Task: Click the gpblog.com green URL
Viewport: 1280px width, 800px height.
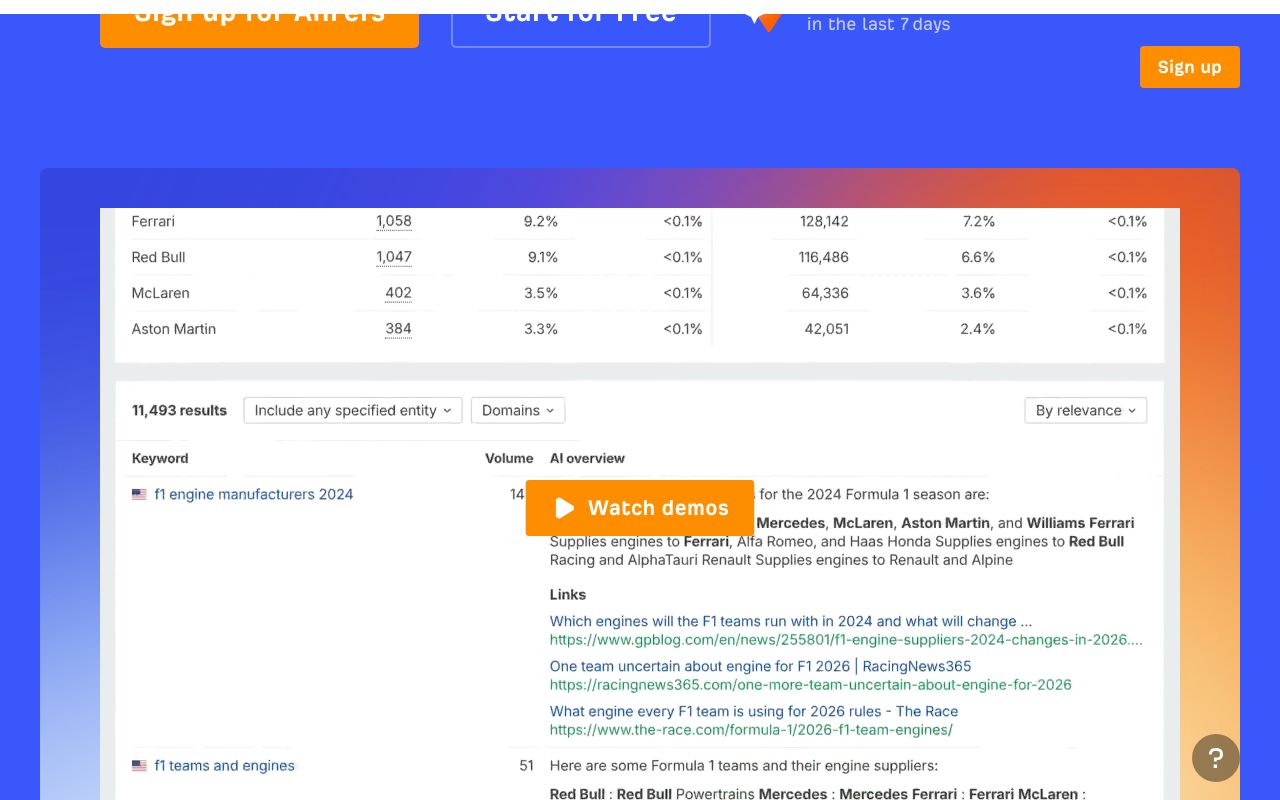Action: click(846, 640)
